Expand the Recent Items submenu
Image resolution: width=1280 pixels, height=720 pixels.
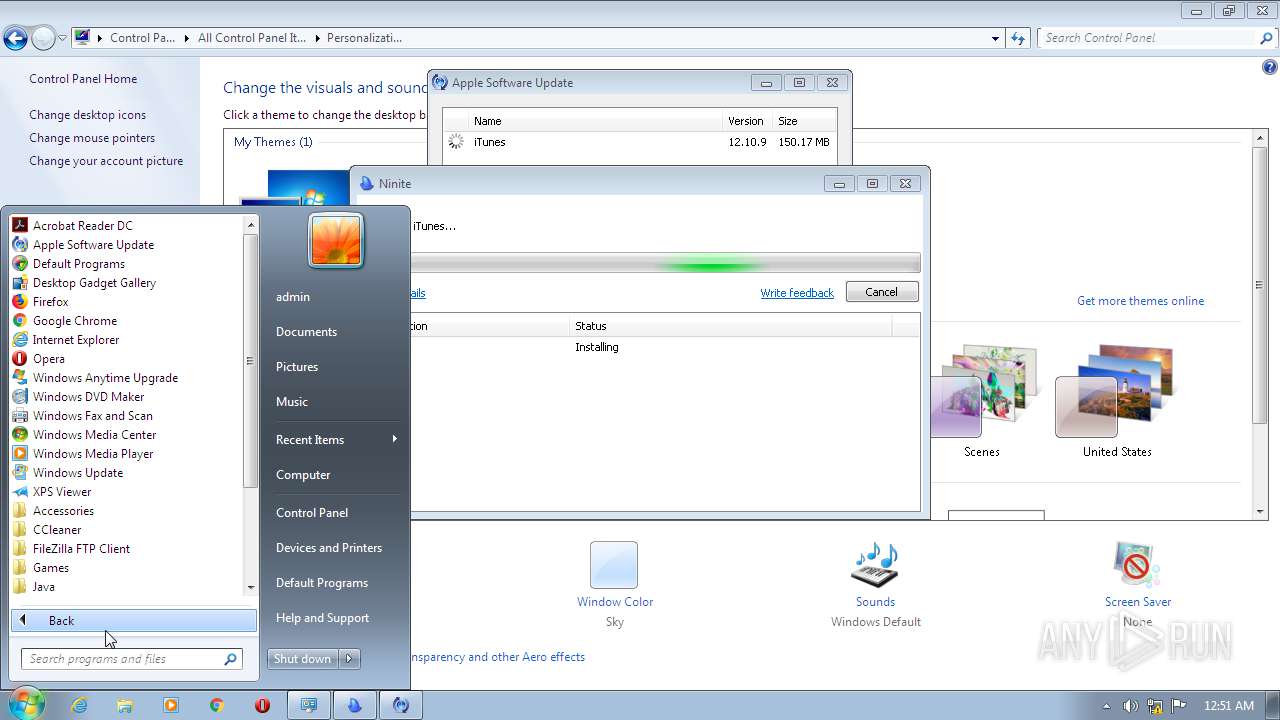click(336, 439)
